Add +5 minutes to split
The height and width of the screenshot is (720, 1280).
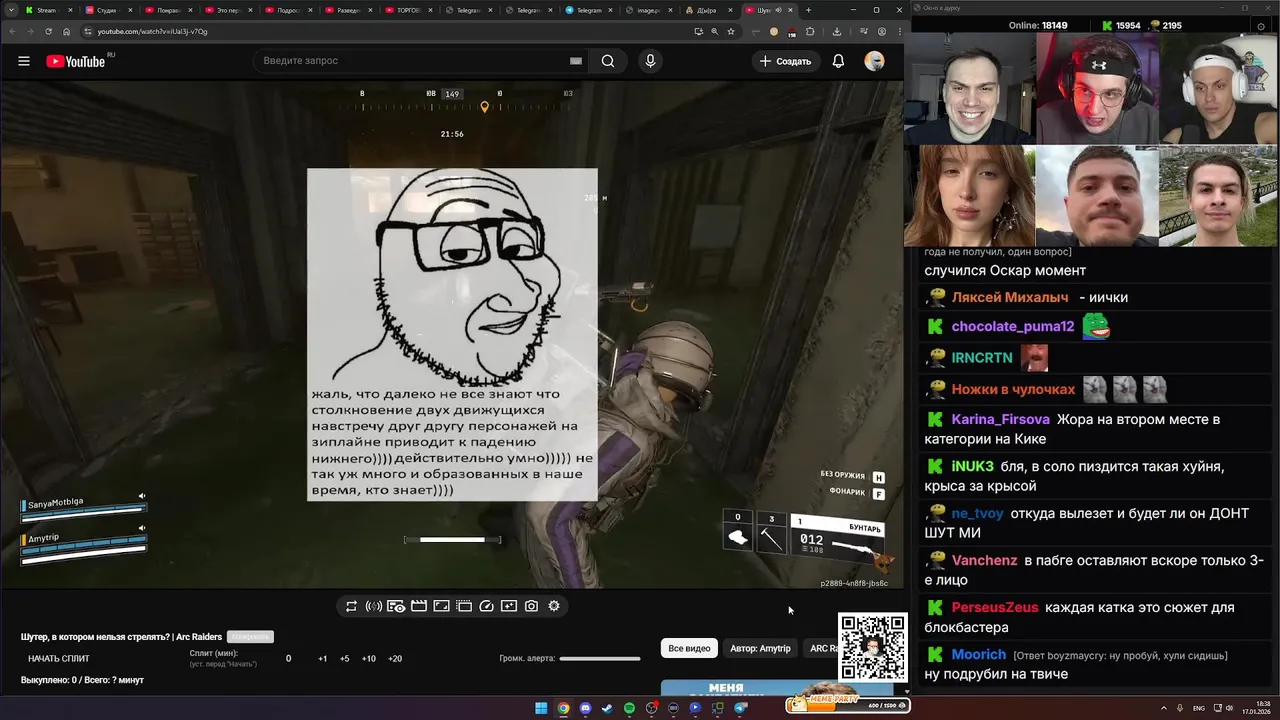point(345,659)
